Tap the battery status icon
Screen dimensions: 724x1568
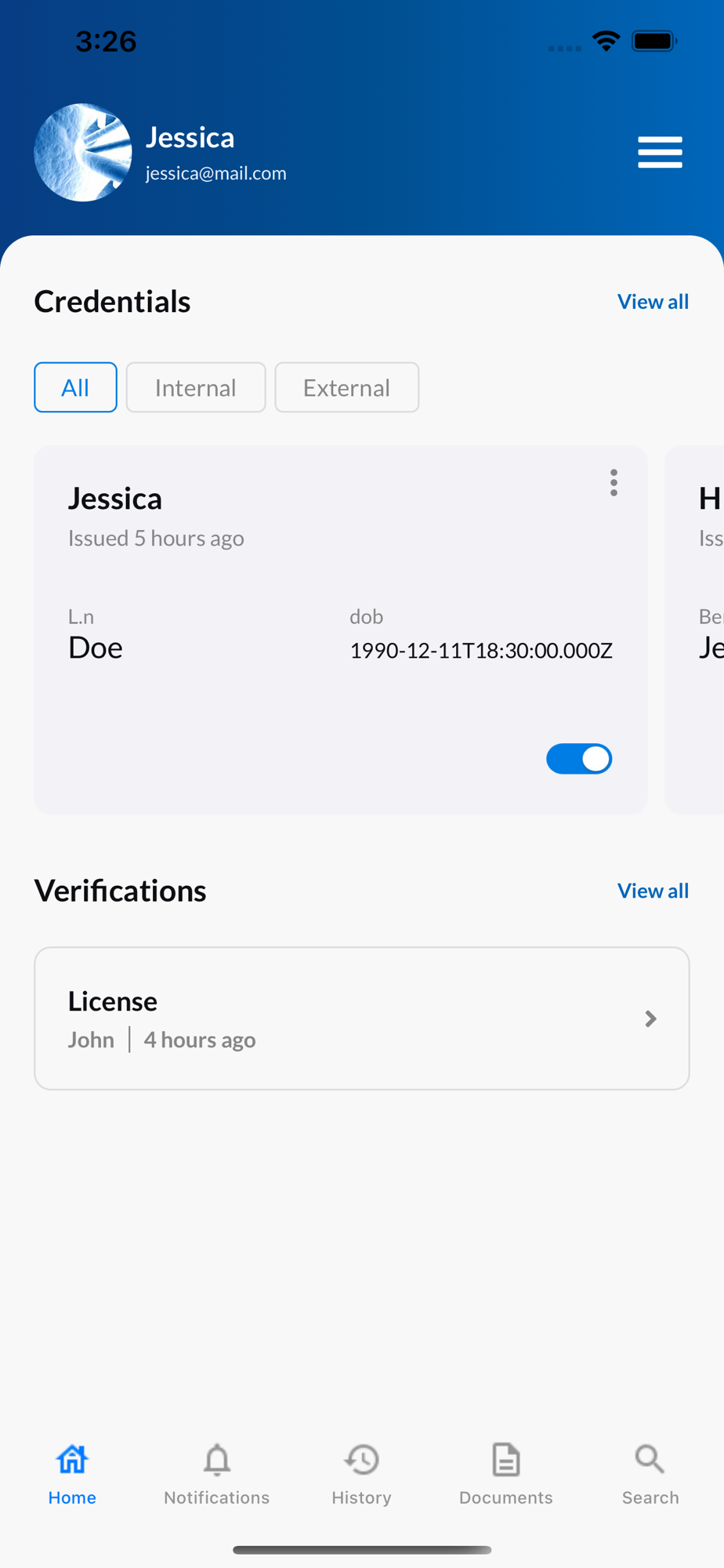point(654,41)
